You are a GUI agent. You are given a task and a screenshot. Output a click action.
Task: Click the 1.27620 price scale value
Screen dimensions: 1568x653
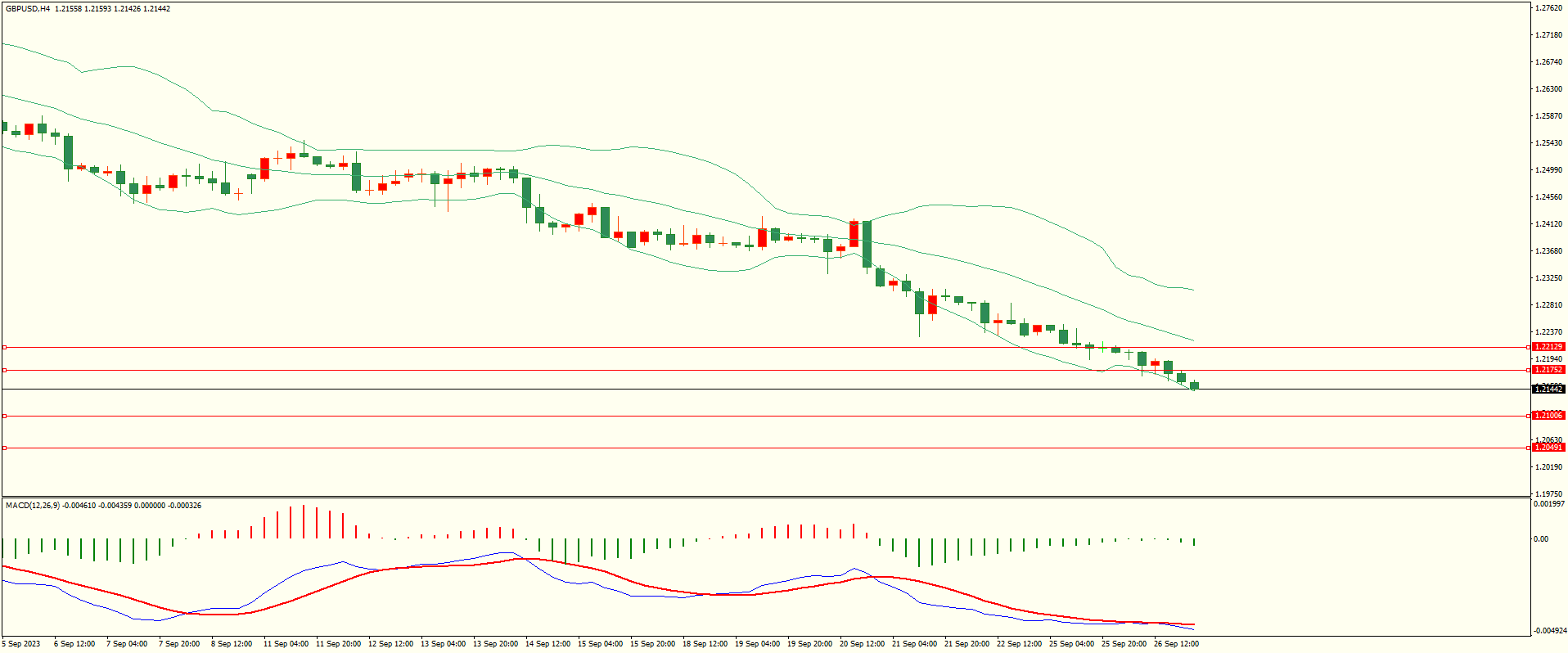click(x=1548, y=8)
